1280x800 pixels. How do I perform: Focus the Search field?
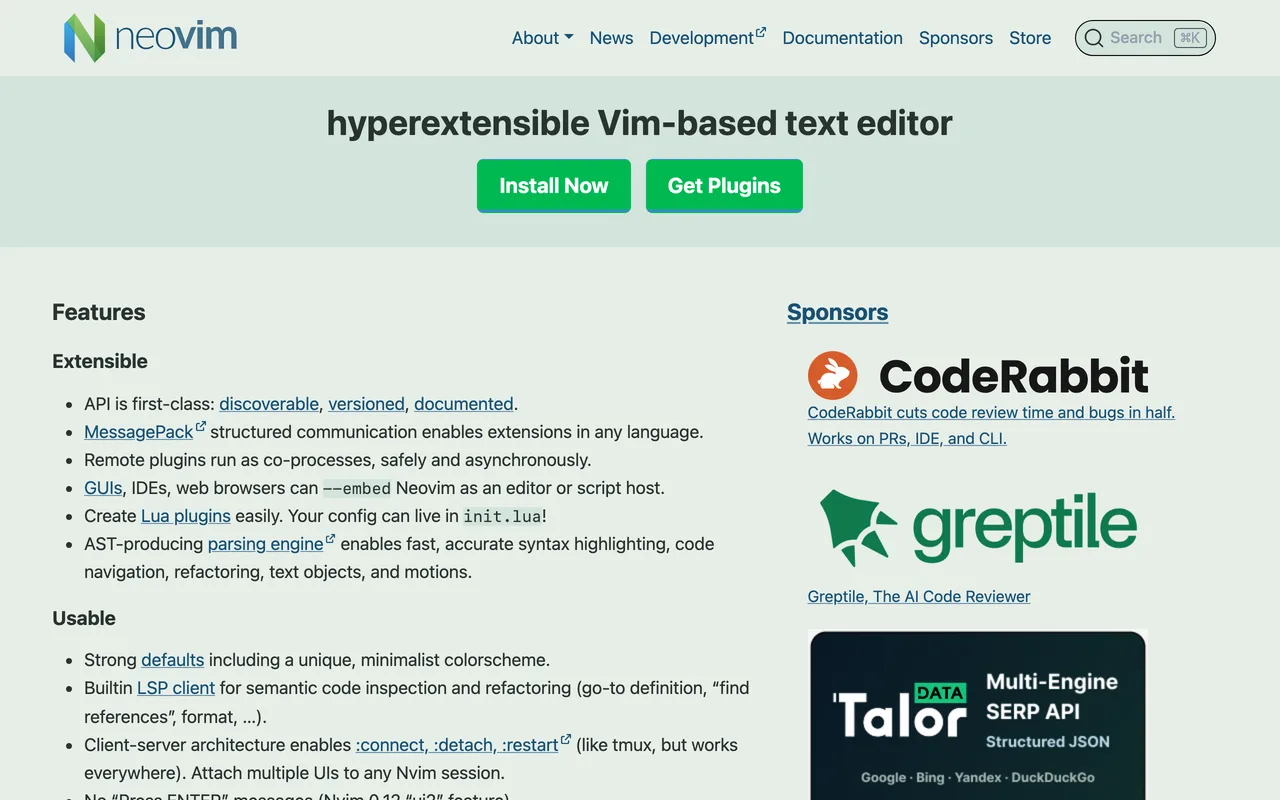(1145, 38)
